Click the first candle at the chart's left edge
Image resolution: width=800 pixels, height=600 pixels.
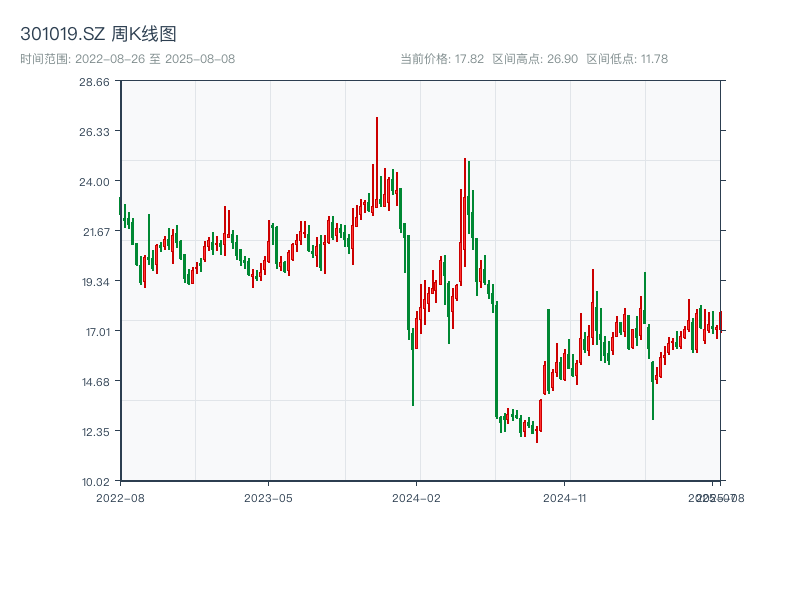point(120,206)
